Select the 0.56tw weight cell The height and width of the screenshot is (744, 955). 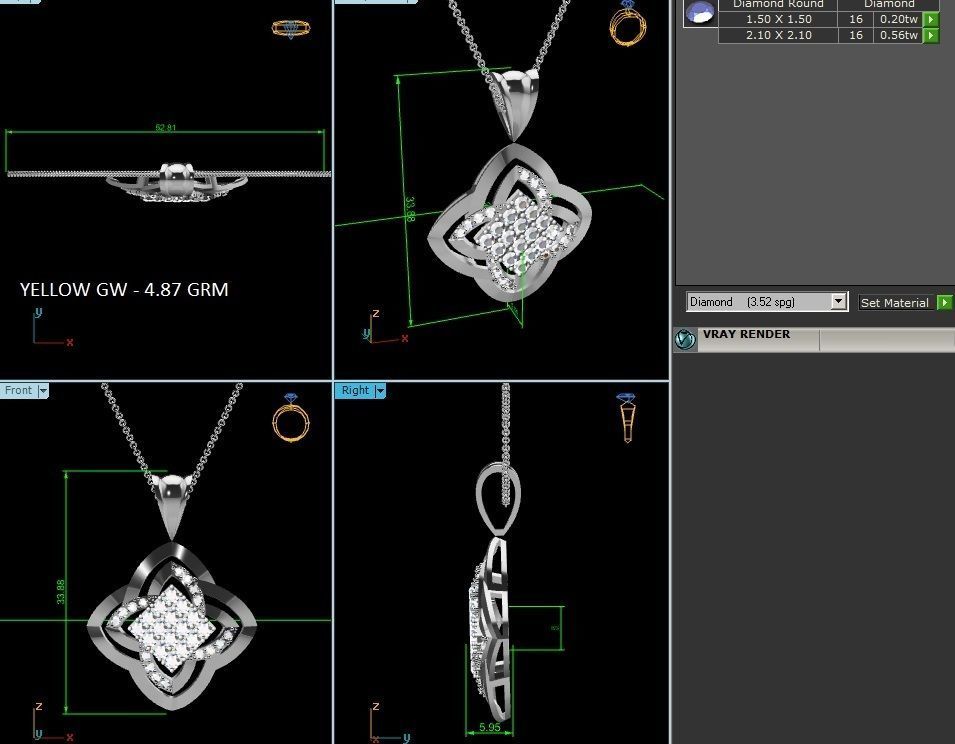tap(898, 35)
